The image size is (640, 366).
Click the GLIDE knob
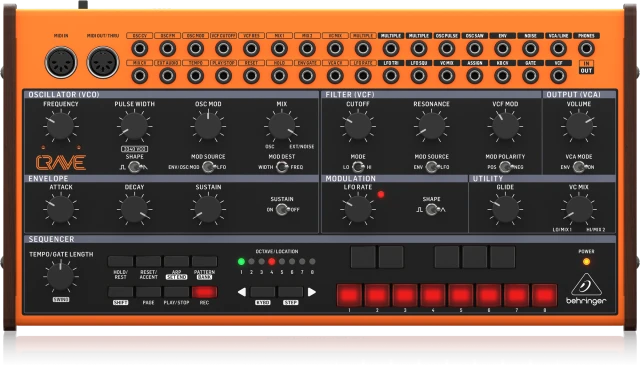pos(505,209)
